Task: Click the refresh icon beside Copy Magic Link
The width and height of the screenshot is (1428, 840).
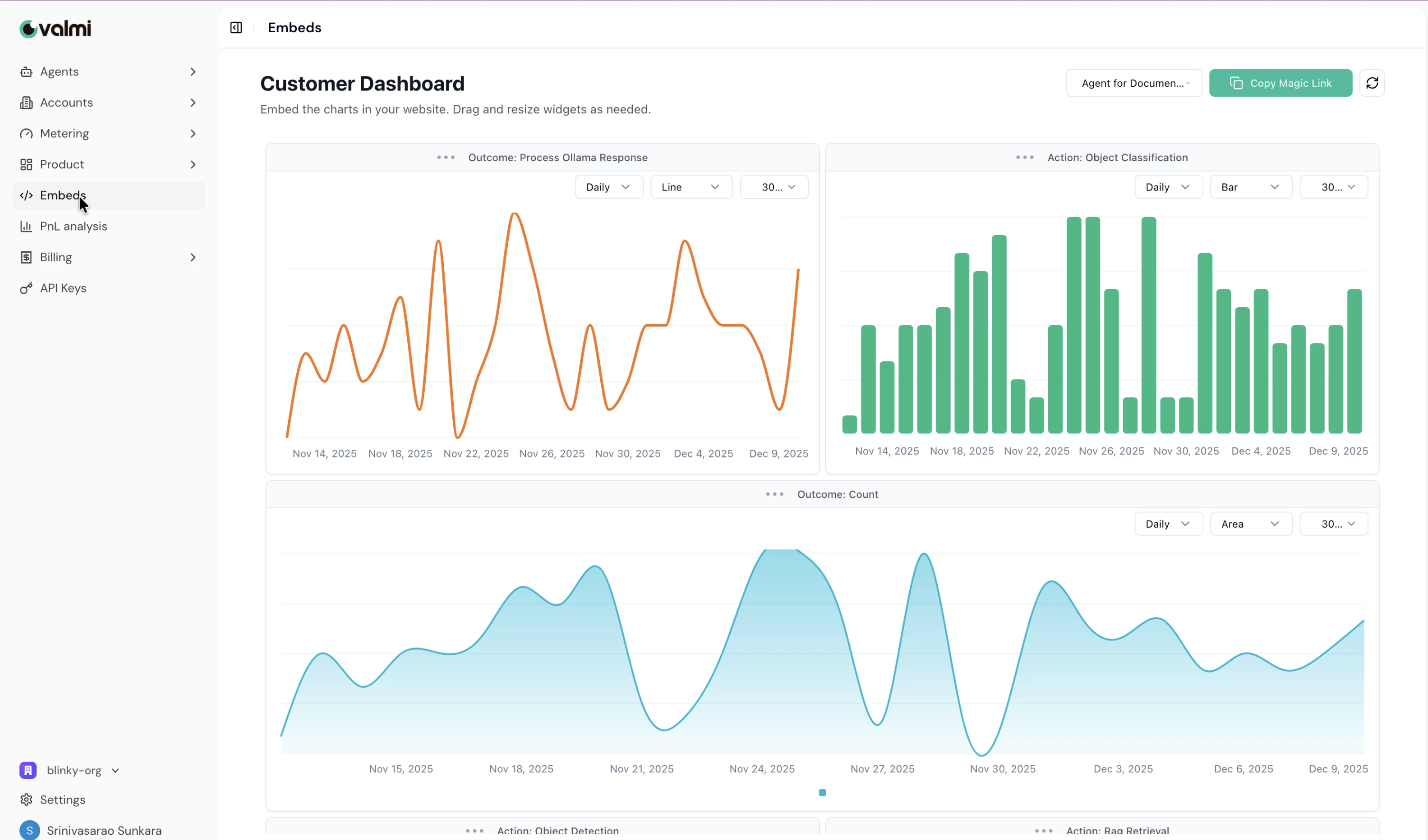Action: pos(1373,82)
